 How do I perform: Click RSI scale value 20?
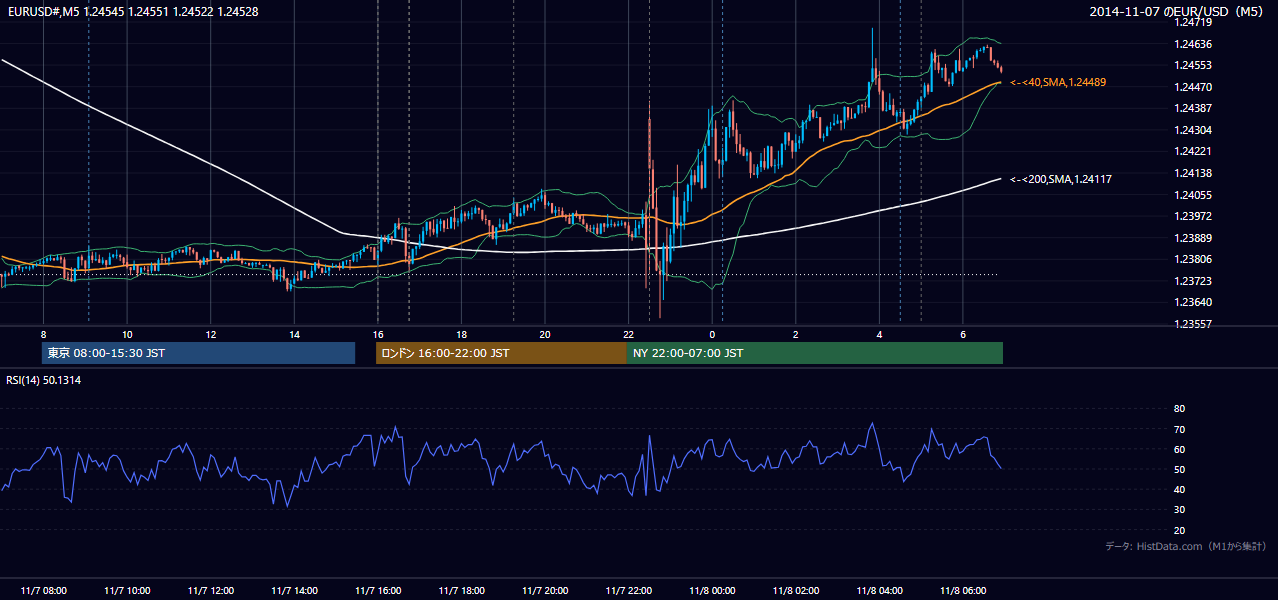point(1179,530)
